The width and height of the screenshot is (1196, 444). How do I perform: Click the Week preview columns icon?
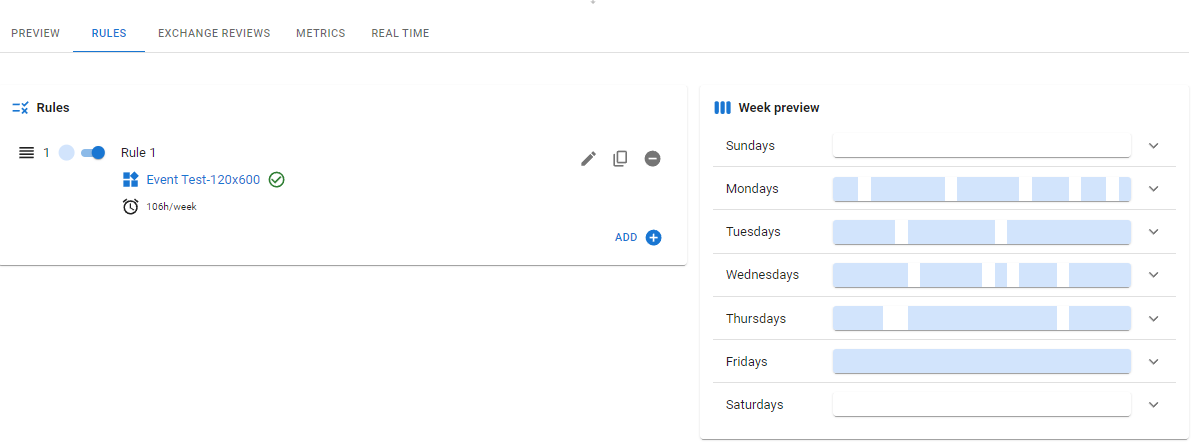[722, 108]
